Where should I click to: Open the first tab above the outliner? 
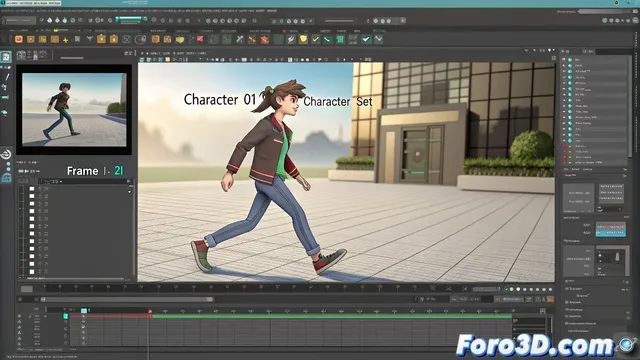tap(565, 51)
